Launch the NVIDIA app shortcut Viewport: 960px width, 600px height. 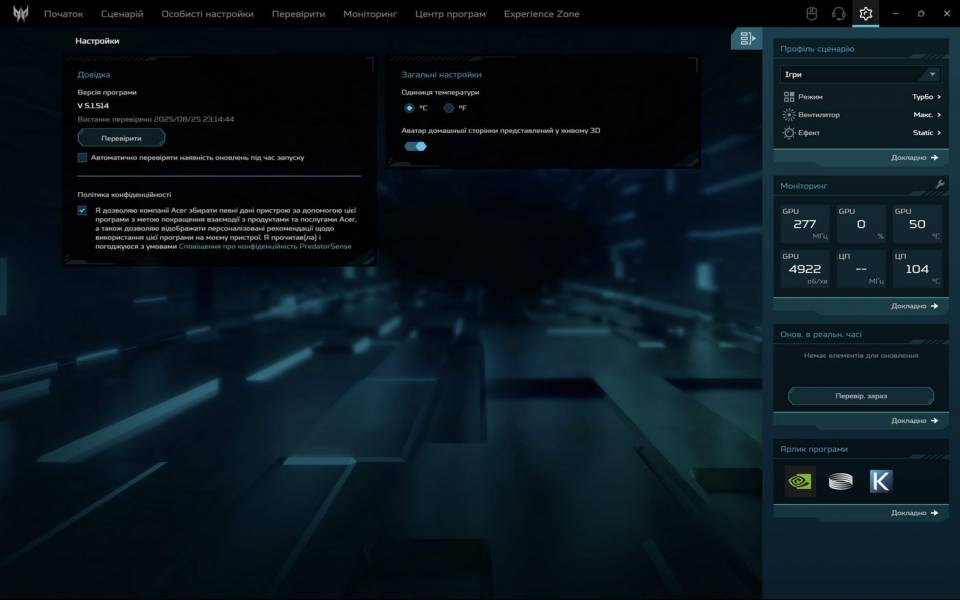click(800, 481)
